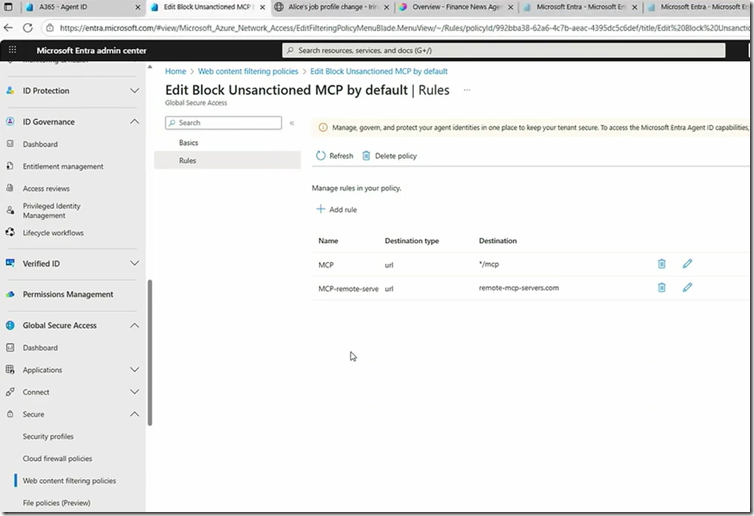Screen dimensions: 754x516
Task: Open Security profiles in sidebar
Action: [x=48, y=436]
